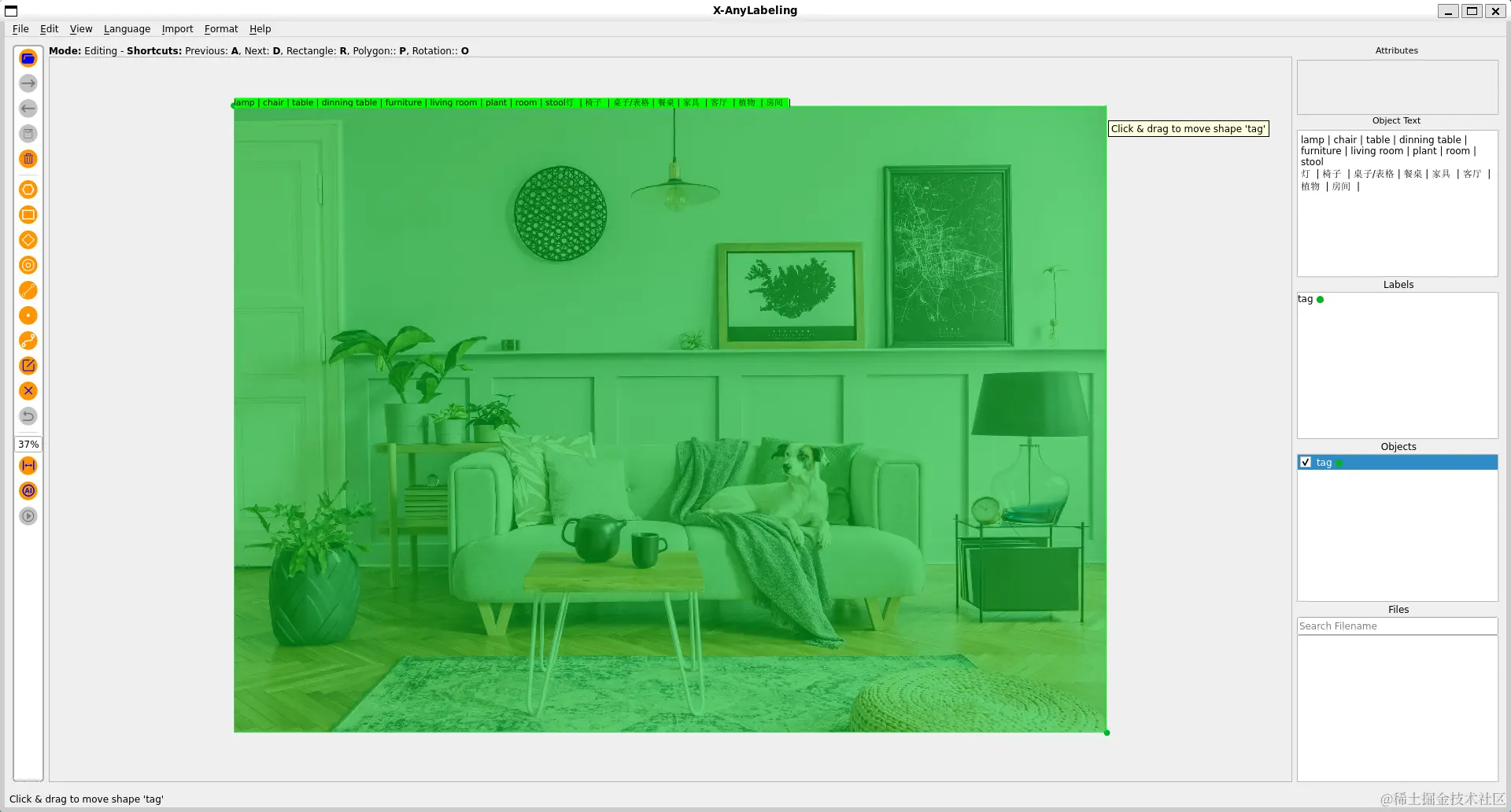Click the 37% zoom value box
Image resolution: width=1511 pixels, height=812 pixels.
[28, 445]
